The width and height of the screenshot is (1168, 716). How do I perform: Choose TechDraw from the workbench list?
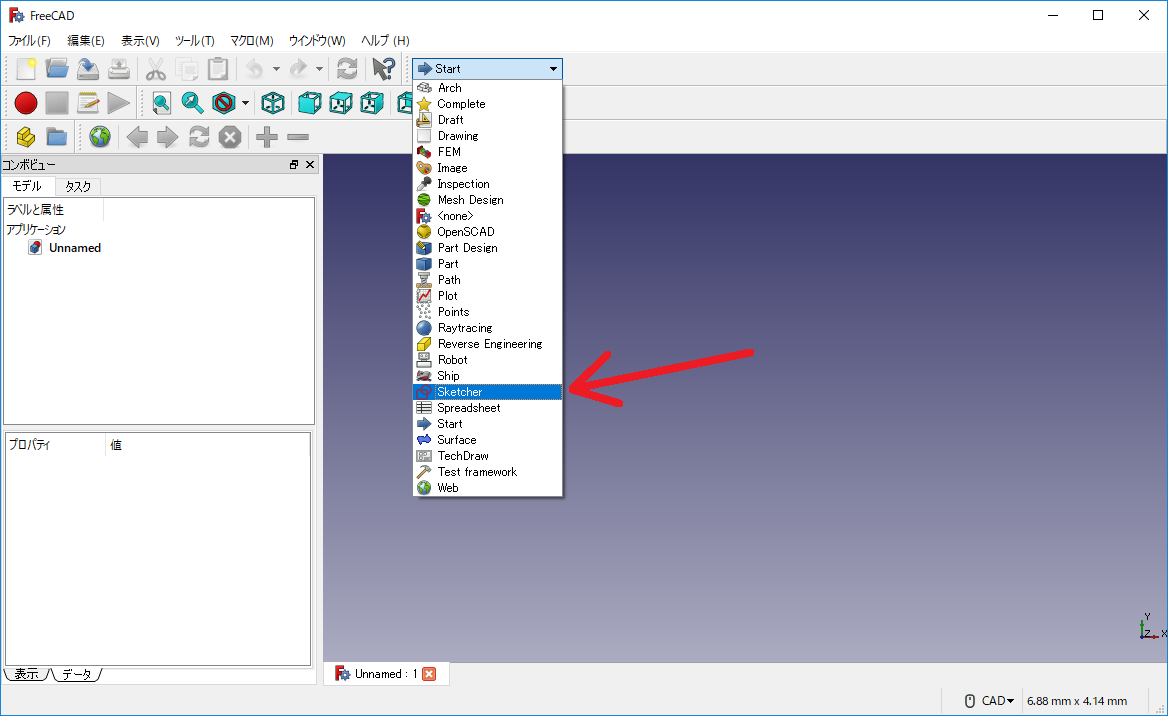tap(487, 456)
